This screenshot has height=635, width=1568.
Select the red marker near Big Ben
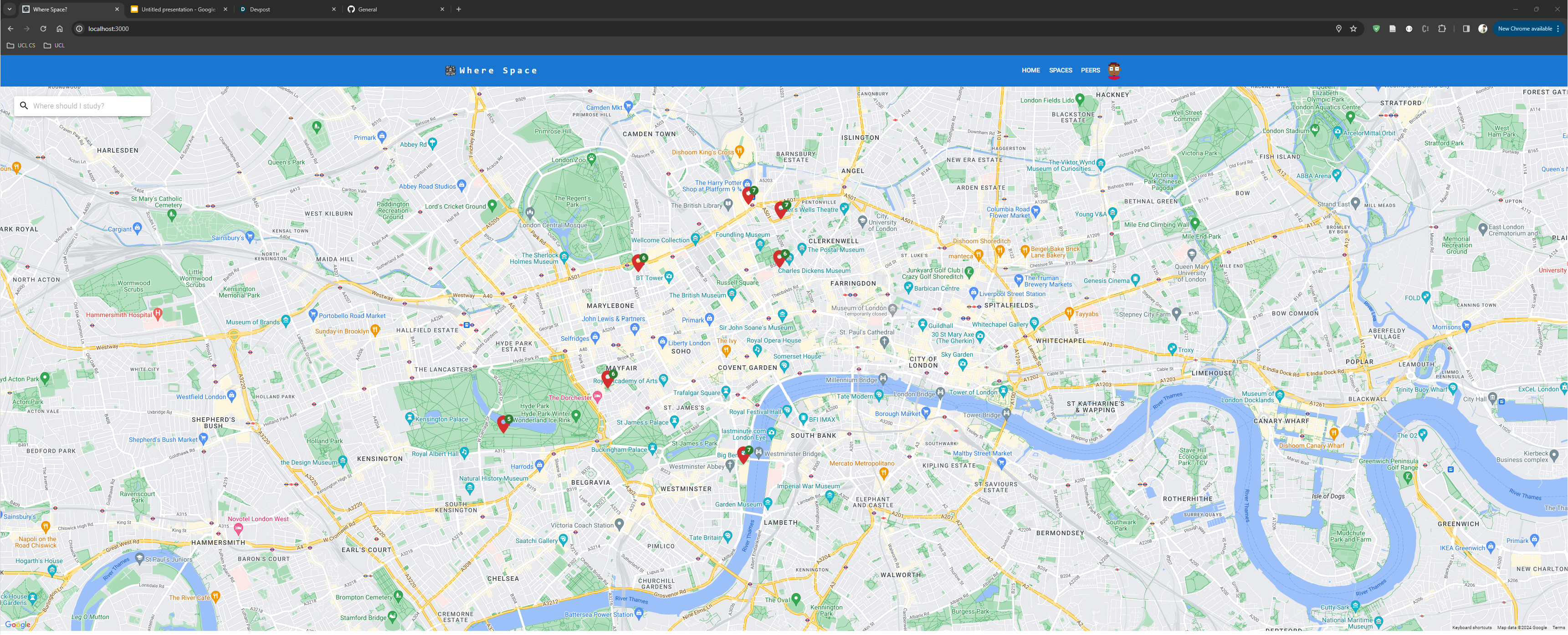click(x=743, y=455)
